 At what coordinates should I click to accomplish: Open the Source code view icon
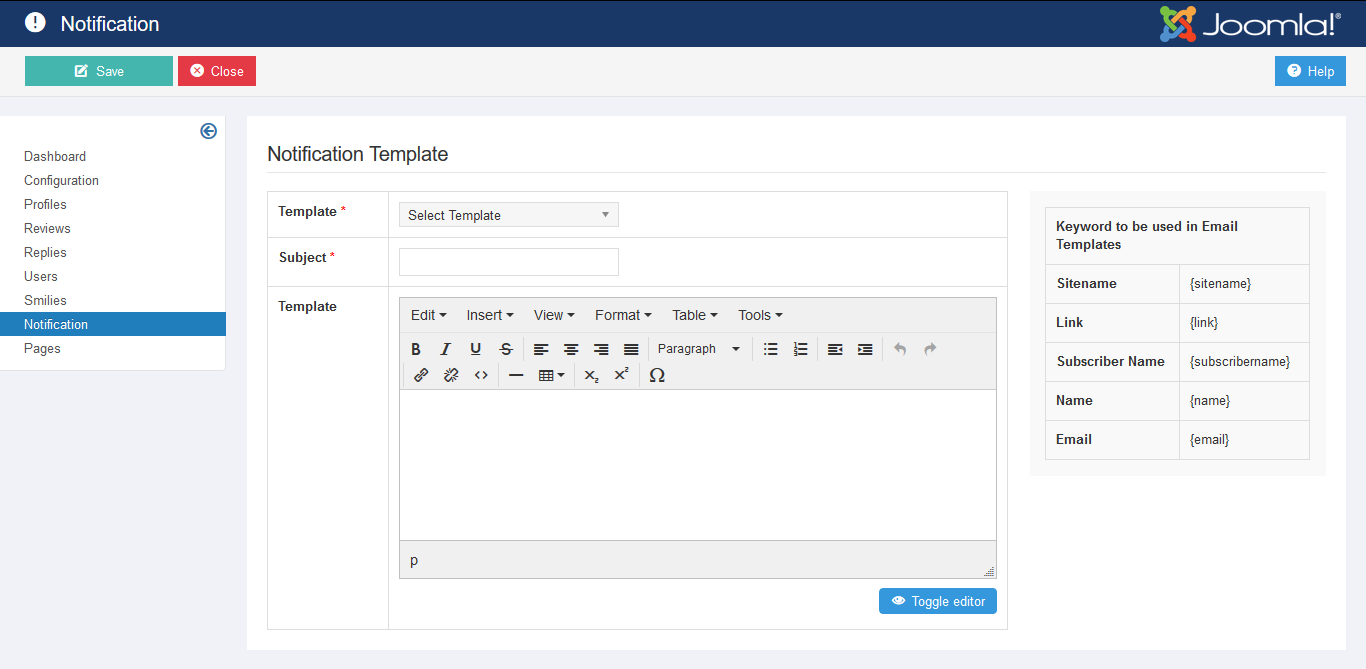[x=481, y=375]
